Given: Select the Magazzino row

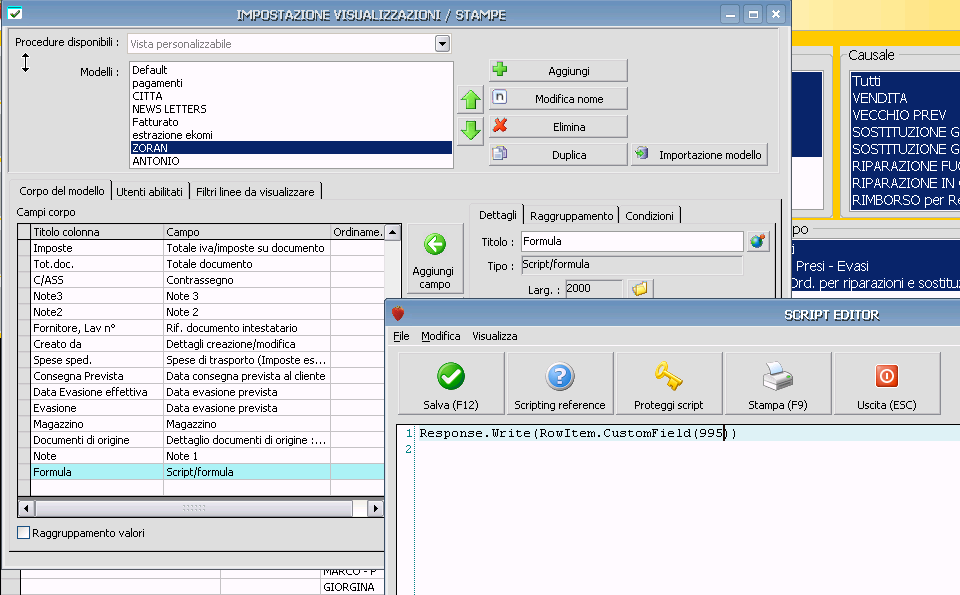Looking at the screenshot, I should coord(208,424).
